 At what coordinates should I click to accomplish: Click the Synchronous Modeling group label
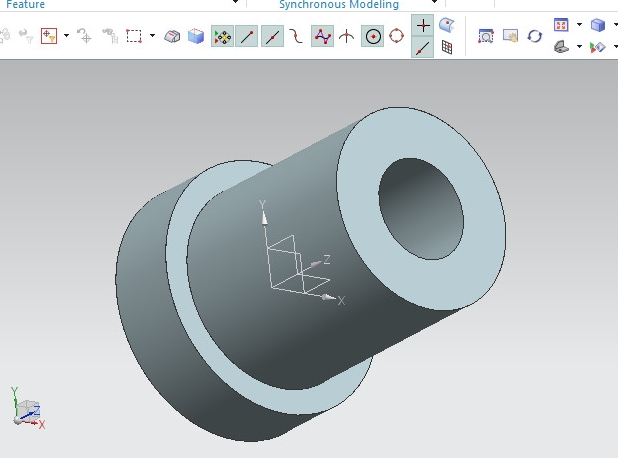click(x=339, y=4)
